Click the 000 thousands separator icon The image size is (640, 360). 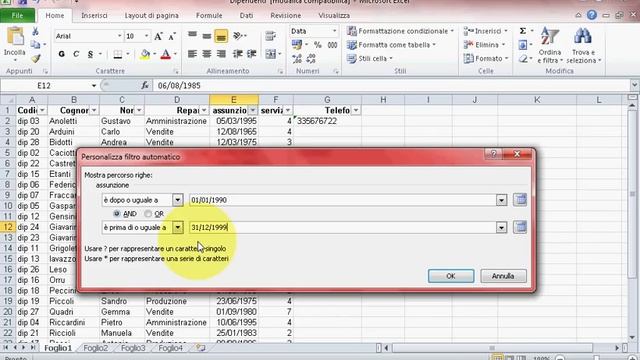coord(332,45)
